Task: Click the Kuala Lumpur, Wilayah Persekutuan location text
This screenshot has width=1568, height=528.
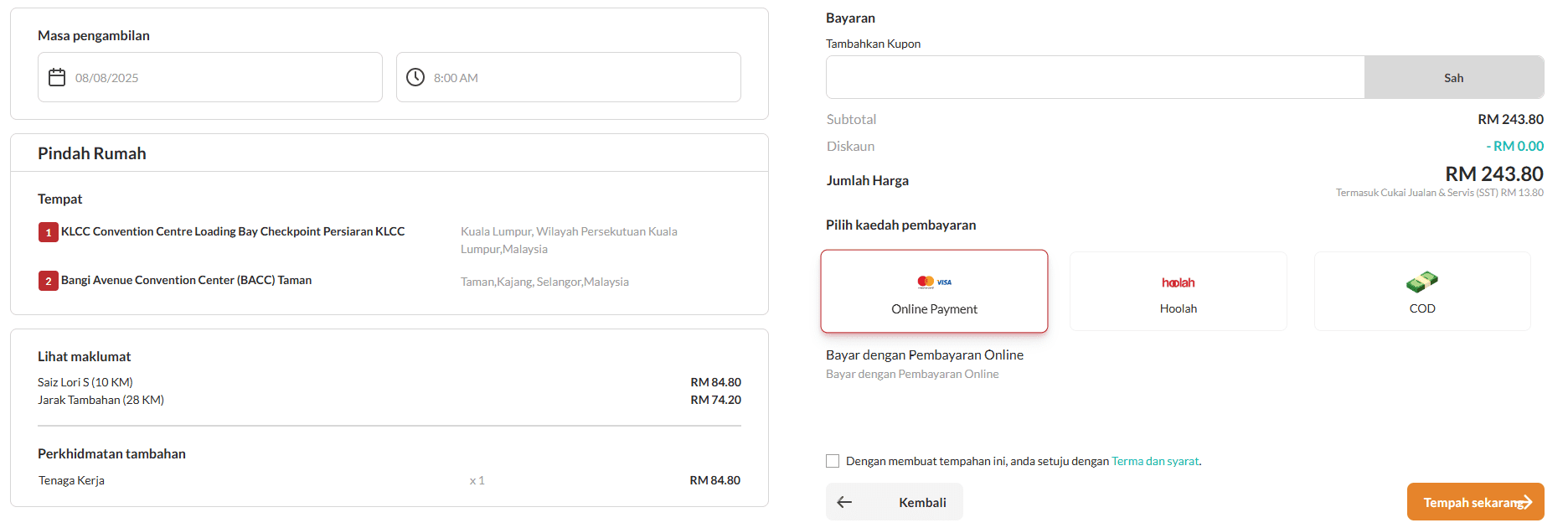Action: tap(569, 241)
